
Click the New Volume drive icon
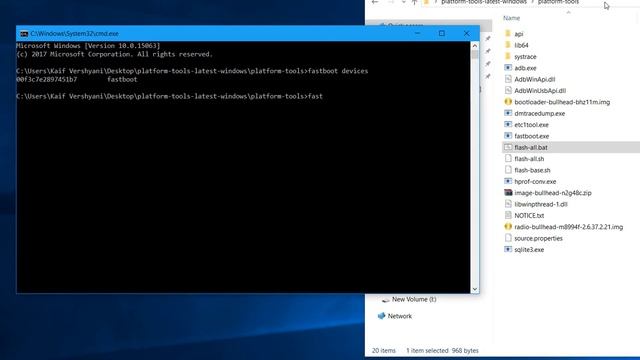pyautogui.click(x=385, y=300)
